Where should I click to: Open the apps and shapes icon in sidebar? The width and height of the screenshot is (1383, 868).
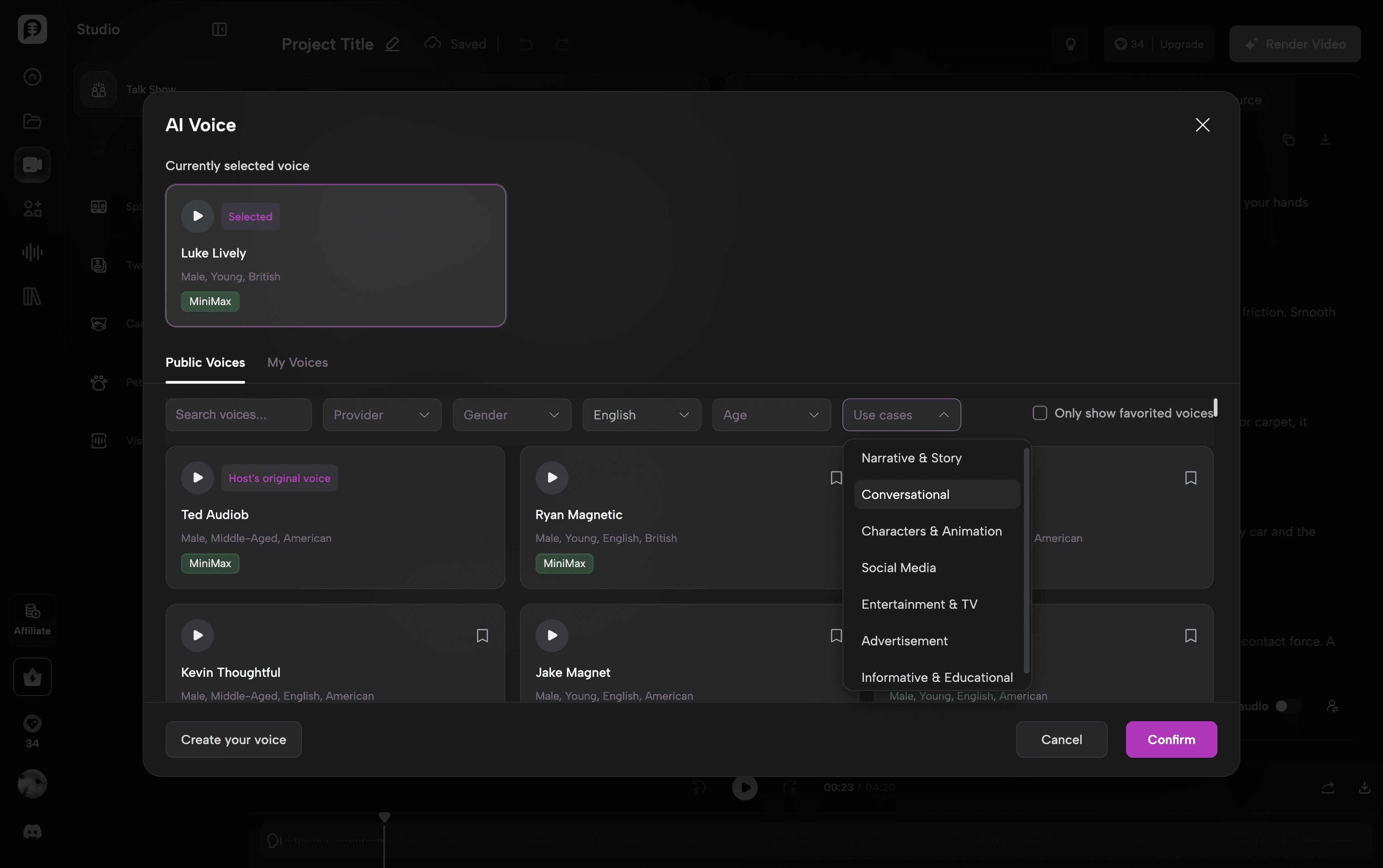(32, 209)
